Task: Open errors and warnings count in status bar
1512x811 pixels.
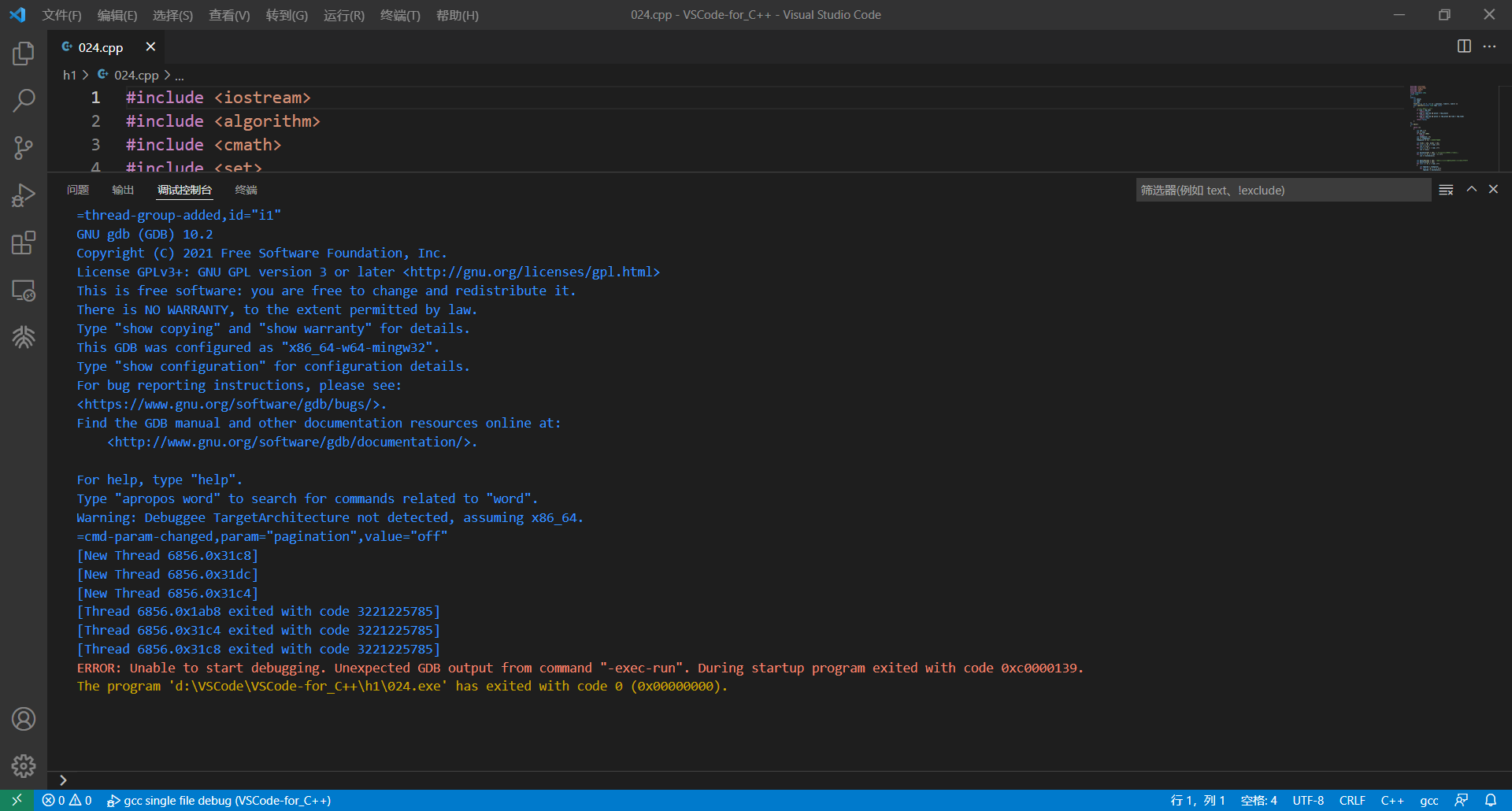Action: pyautogui.click(x=67, y=801)
